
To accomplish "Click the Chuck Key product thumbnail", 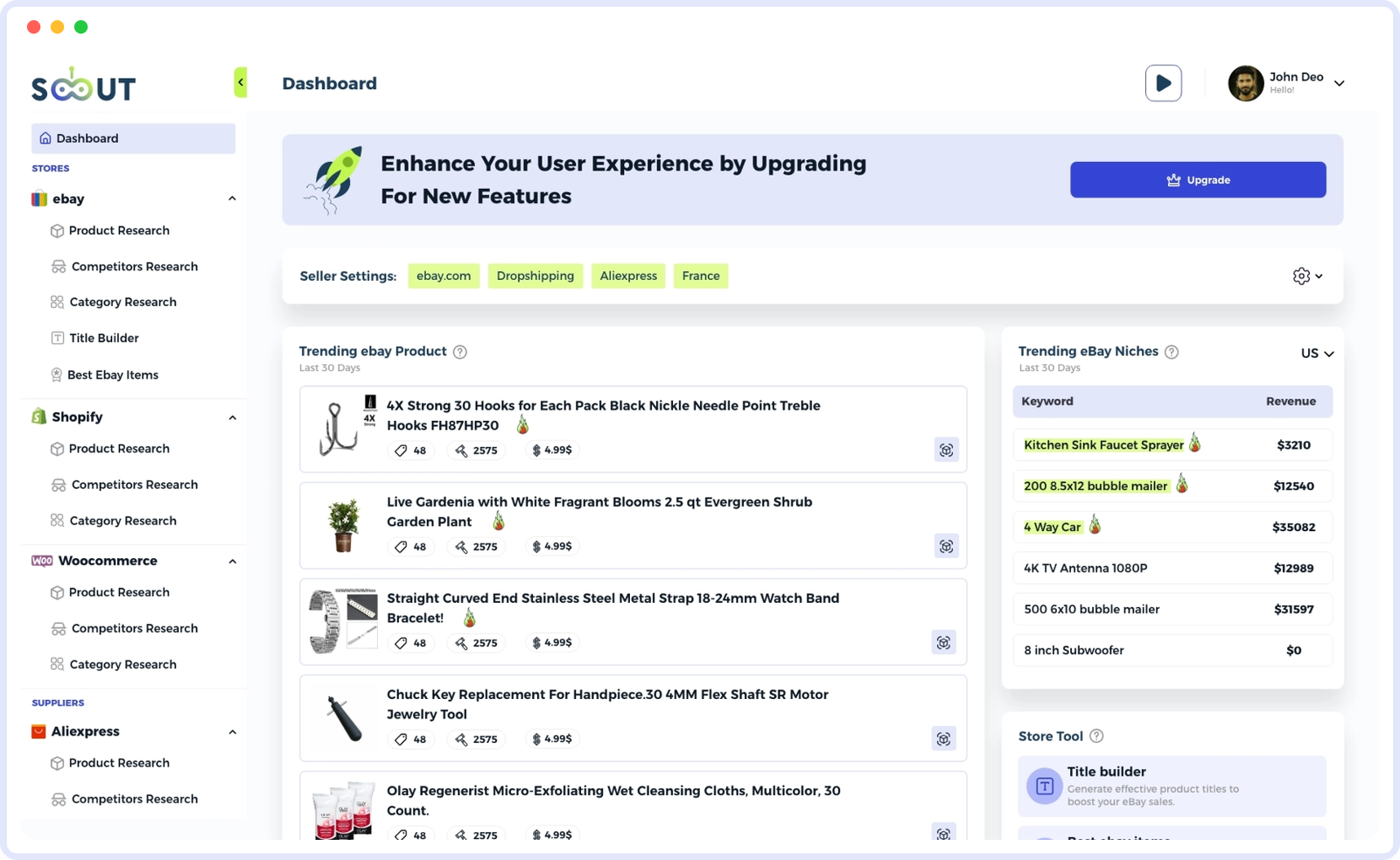I will (x=345, y=718).
